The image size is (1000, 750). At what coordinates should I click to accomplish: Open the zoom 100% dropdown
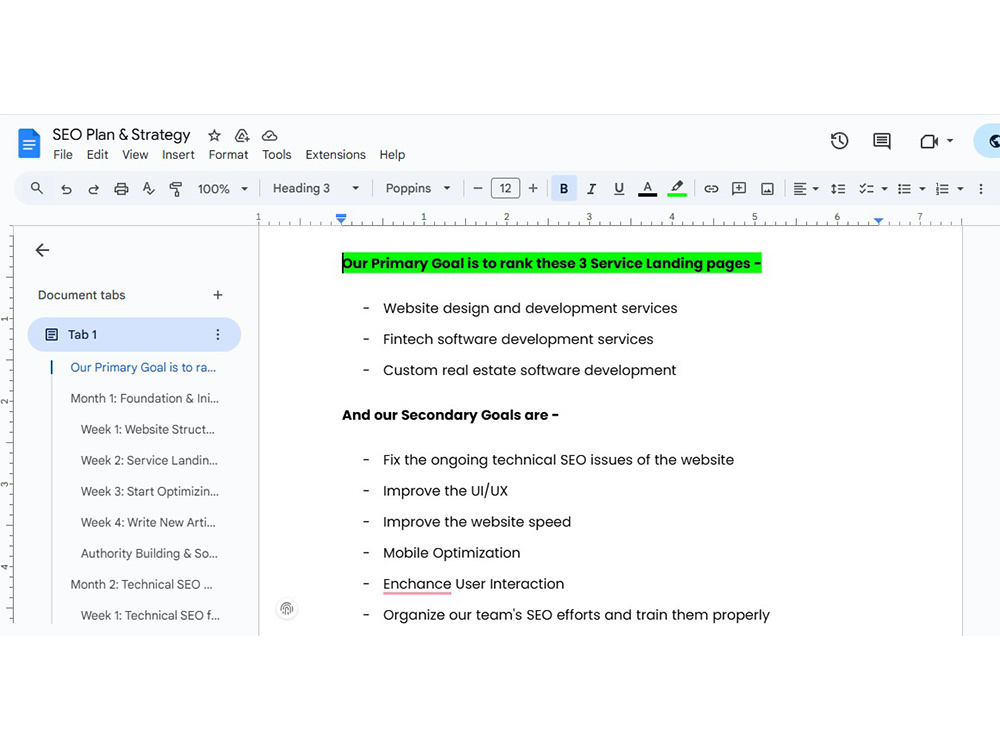pos(223,189)
